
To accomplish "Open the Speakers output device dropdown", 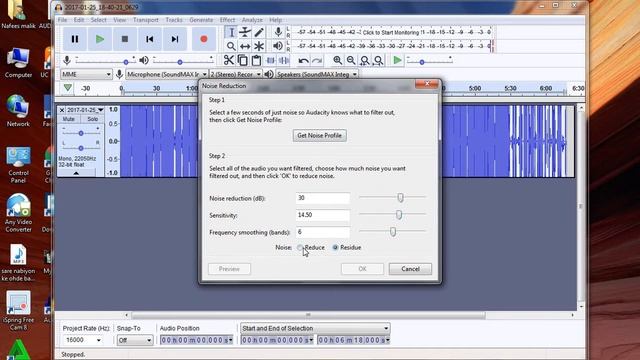I will click(317, 74).
